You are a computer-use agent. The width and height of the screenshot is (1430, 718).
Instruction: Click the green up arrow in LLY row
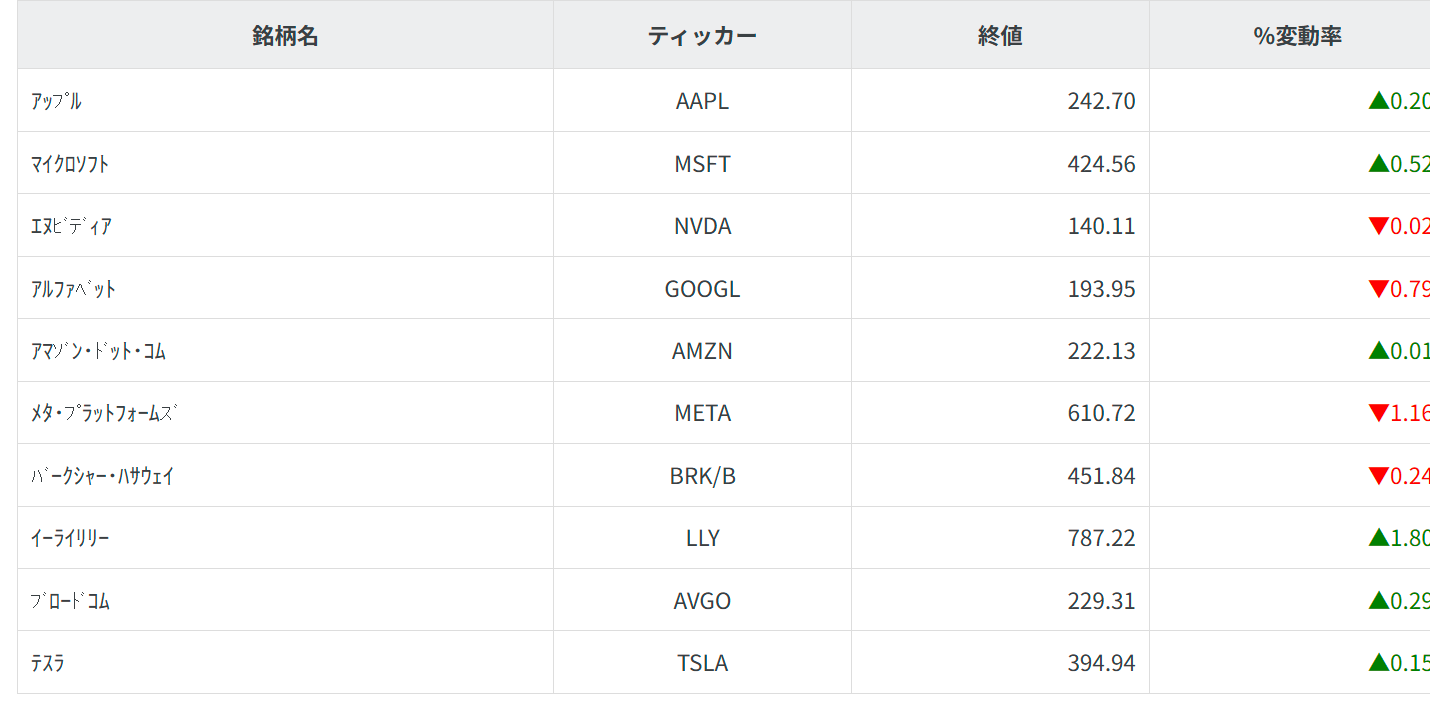point(1379,538)
